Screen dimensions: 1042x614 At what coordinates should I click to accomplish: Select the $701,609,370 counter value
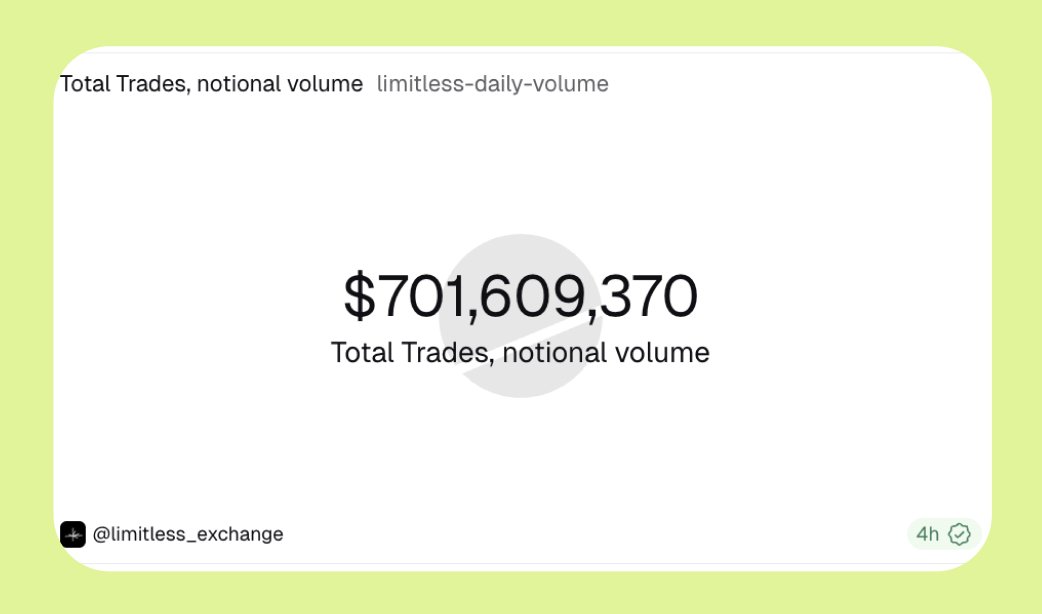pyautogui.click(x=520, y=297)
